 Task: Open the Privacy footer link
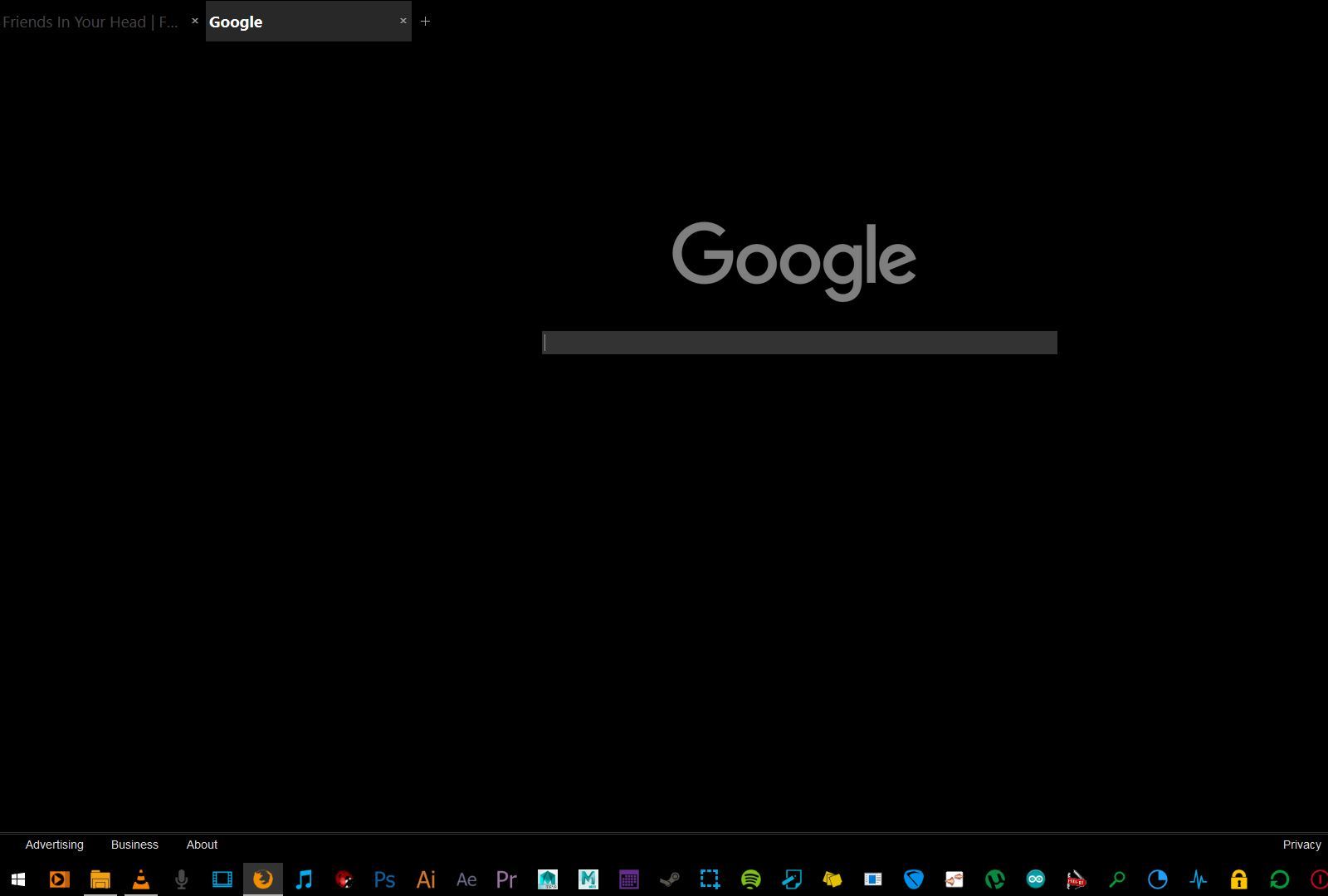coord(1301,845)
